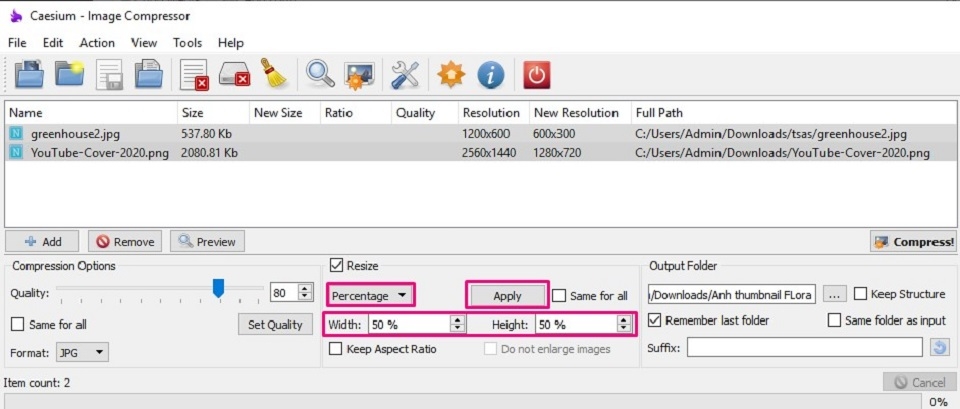Click the Add button
960x409 pixels.
[x=42, y=241]
